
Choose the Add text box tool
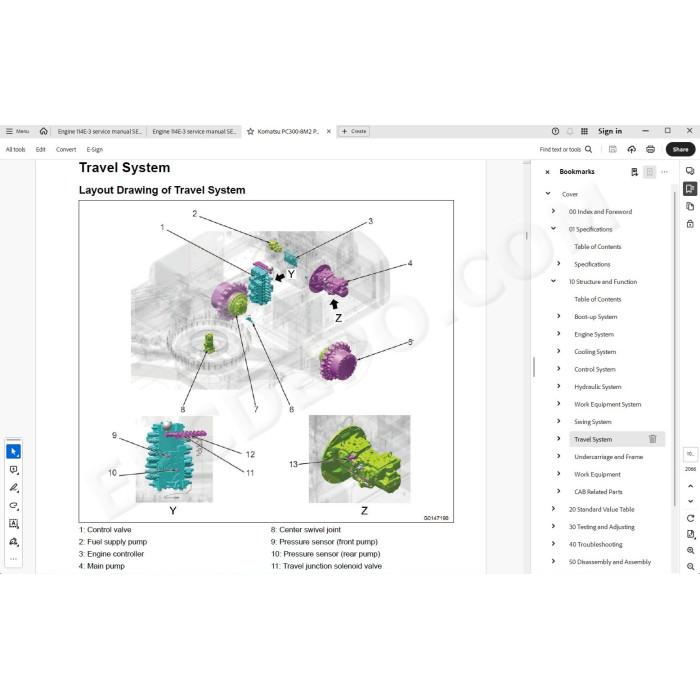[x=13, y=524]
